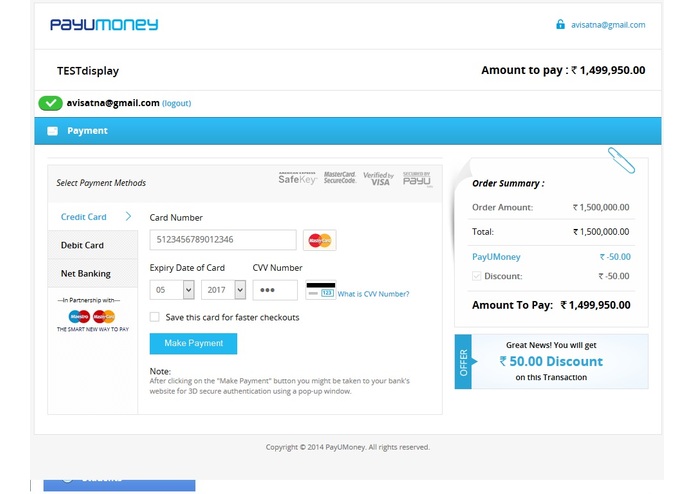Click the Copyright 2014 PayUMoney footer text
This screenshot has height=494, width=695.
coord(348,447)
